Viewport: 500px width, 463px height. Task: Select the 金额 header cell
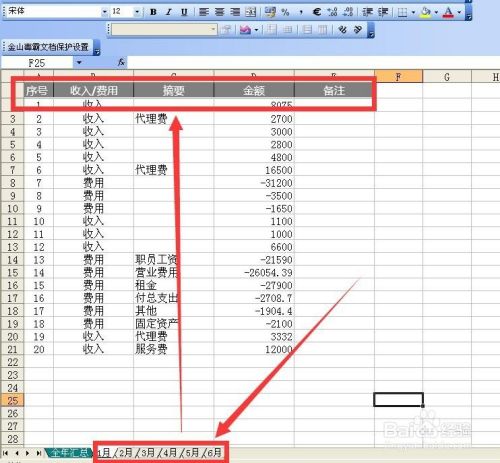click(254, 90)
